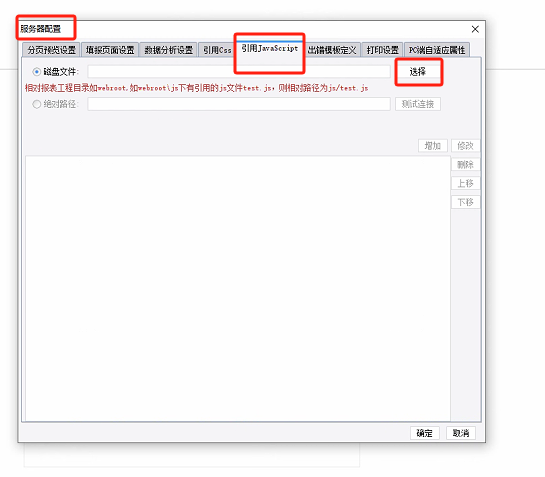Screen dimensions: 545x477
Task: Click the 修改 button
Action: coord(465,146)
